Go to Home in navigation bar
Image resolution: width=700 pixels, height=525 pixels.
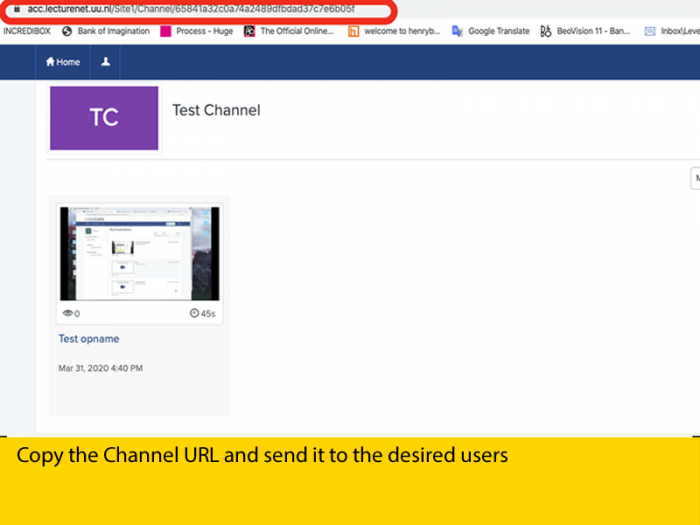pyautogui.click(x=63, y=62)
